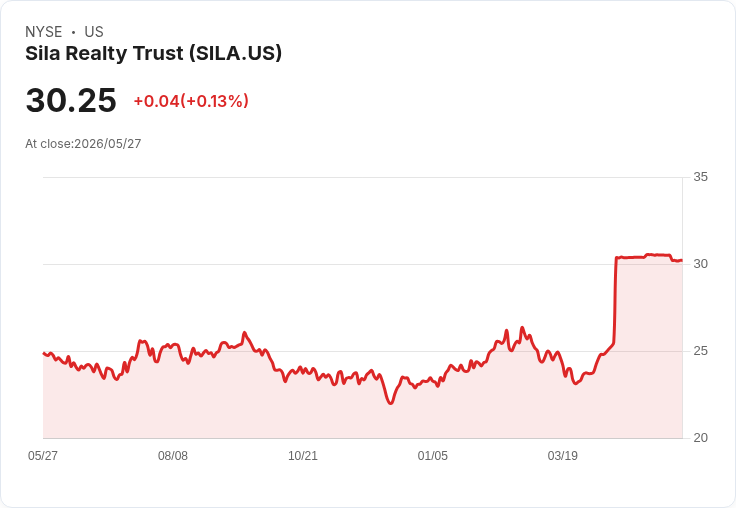Click the 05/27 date axis label

click(43, 455)
